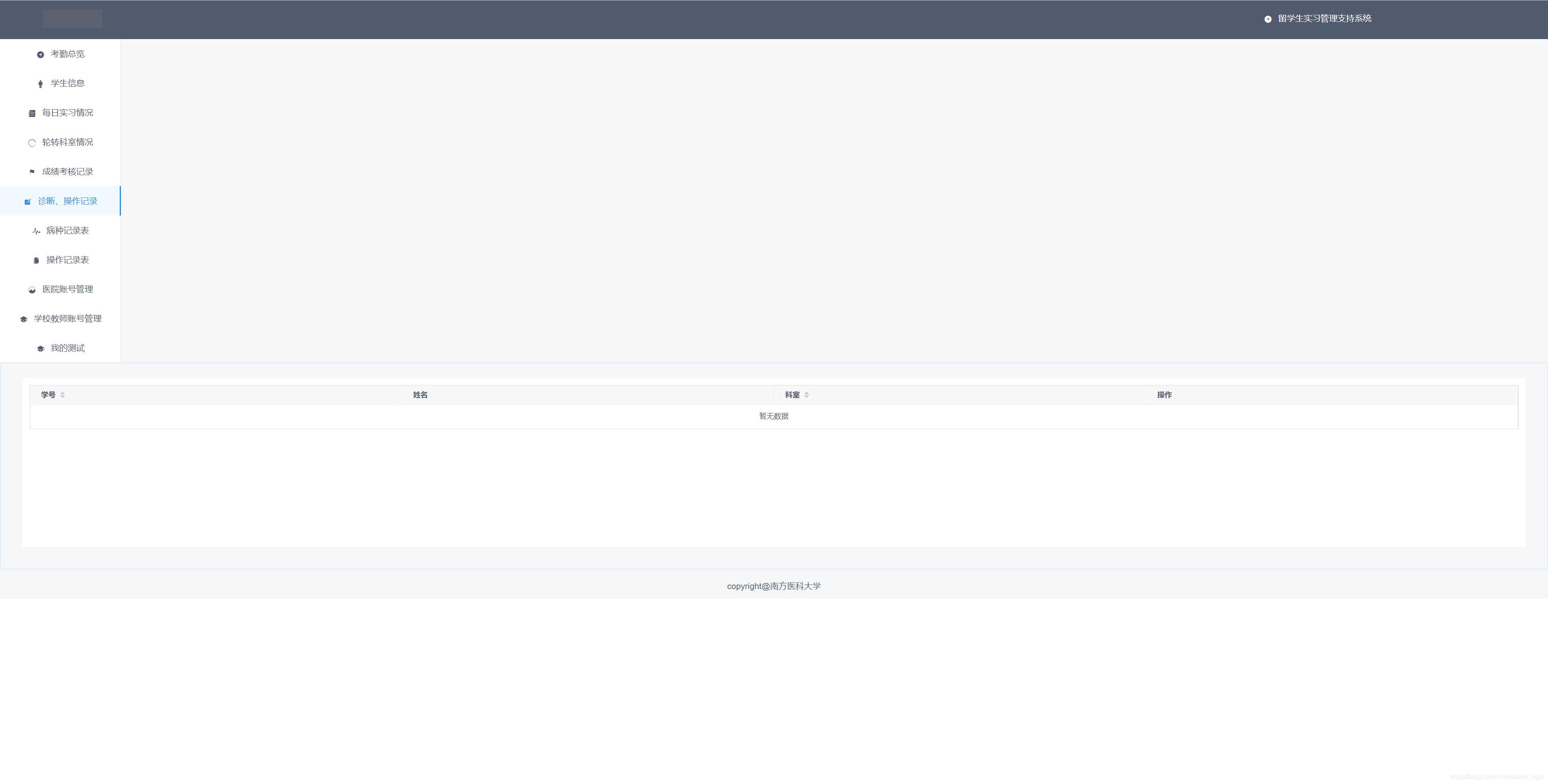Select 轮转科室情况 in the sidebar
This screenshot has width=1548, height=784.
(60, 142)
